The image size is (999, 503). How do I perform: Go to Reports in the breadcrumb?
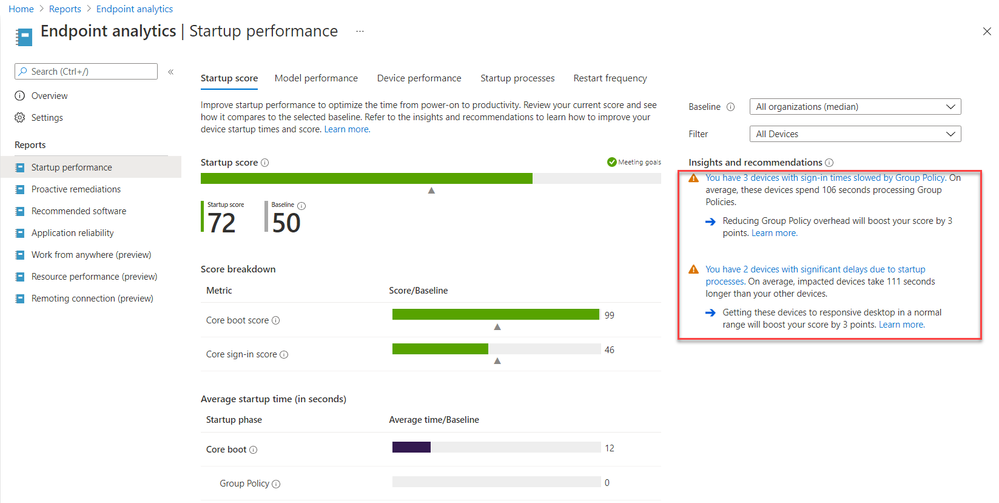point(65,9)
